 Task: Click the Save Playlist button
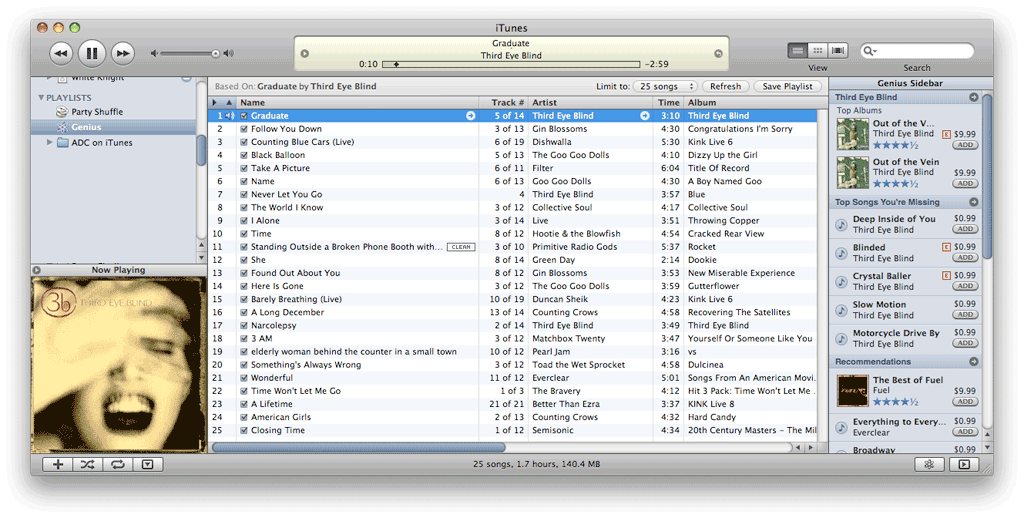click(x=788, y=86)
